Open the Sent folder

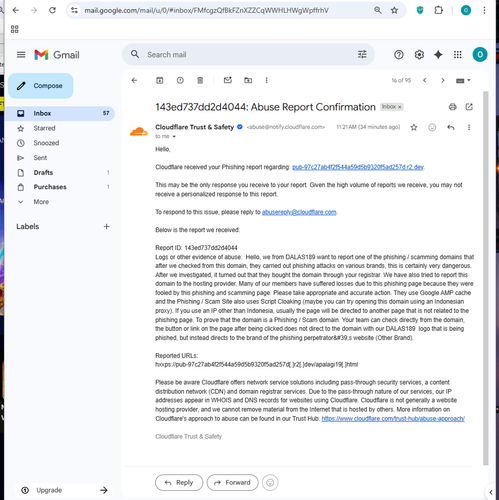60,158
